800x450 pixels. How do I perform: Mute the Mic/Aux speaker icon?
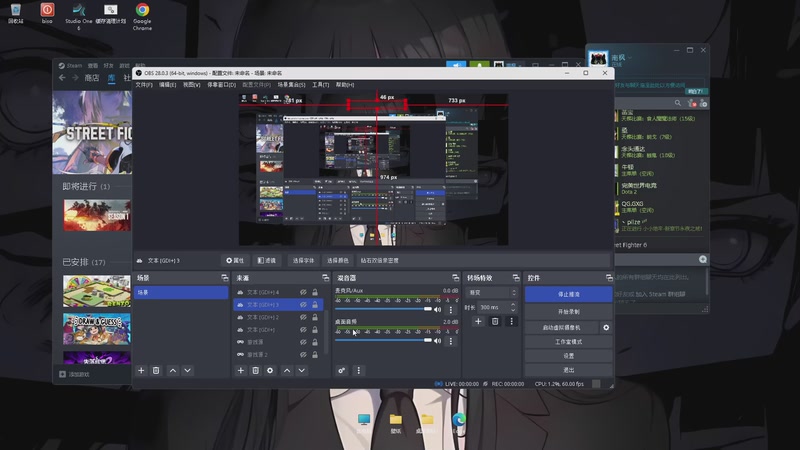click(x=437, y=310)
